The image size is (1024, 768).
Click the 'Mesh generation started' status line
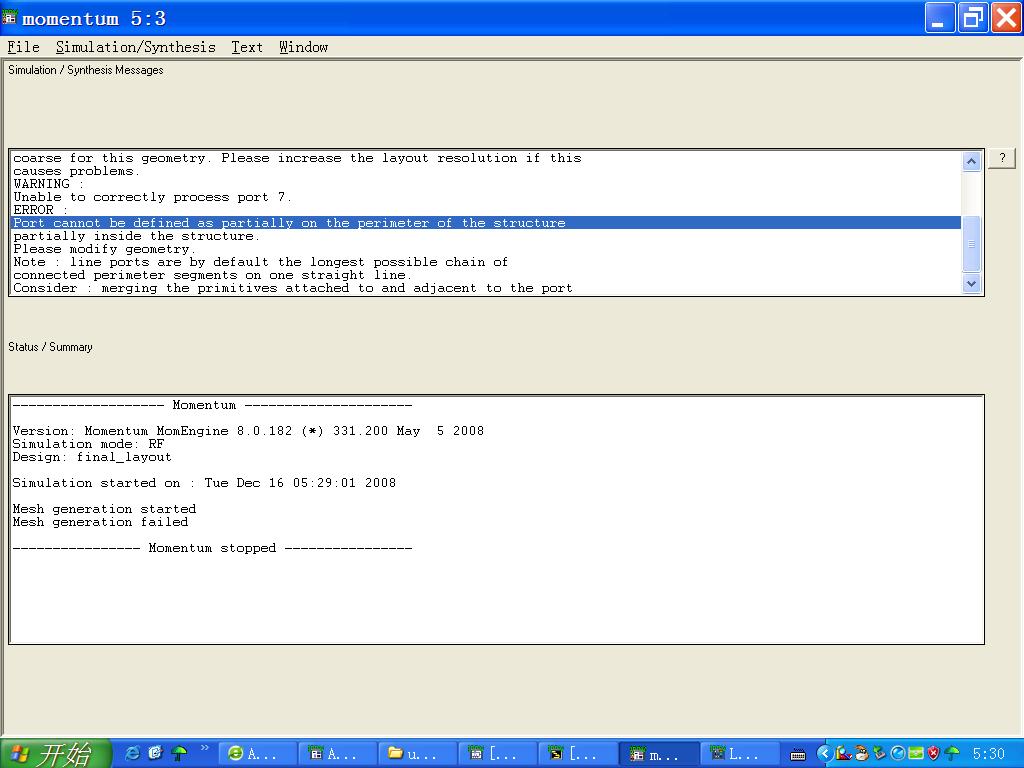click(x=104, y=509)
